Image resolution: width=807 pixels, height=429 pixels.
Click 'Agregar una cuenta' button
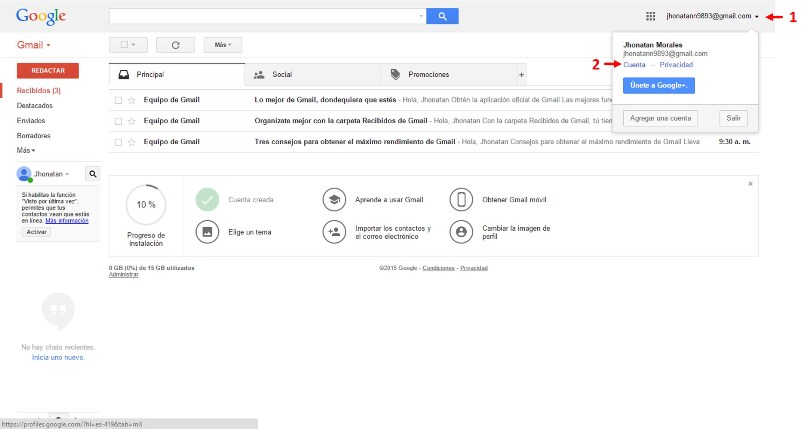(660, 118)
